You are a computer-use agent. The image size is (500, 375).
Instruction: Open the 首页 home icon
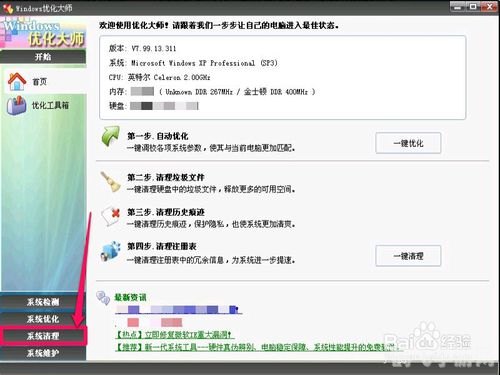(17, 82)
